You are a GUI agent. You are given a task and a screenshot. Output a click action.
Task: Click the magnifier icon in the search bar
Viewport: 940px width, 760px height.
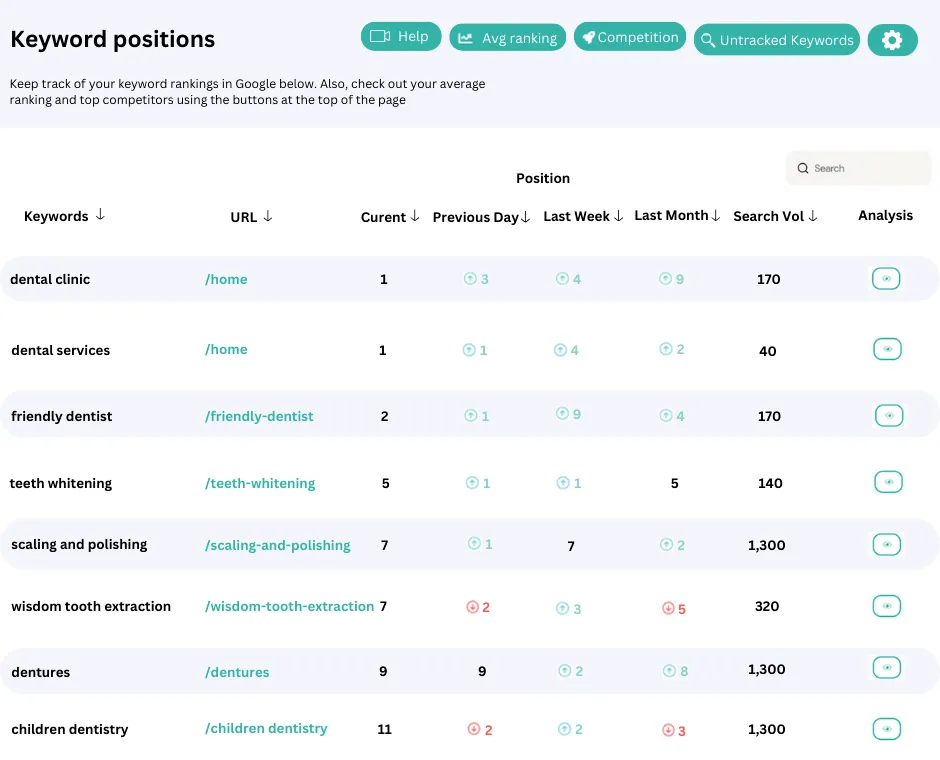805,168
